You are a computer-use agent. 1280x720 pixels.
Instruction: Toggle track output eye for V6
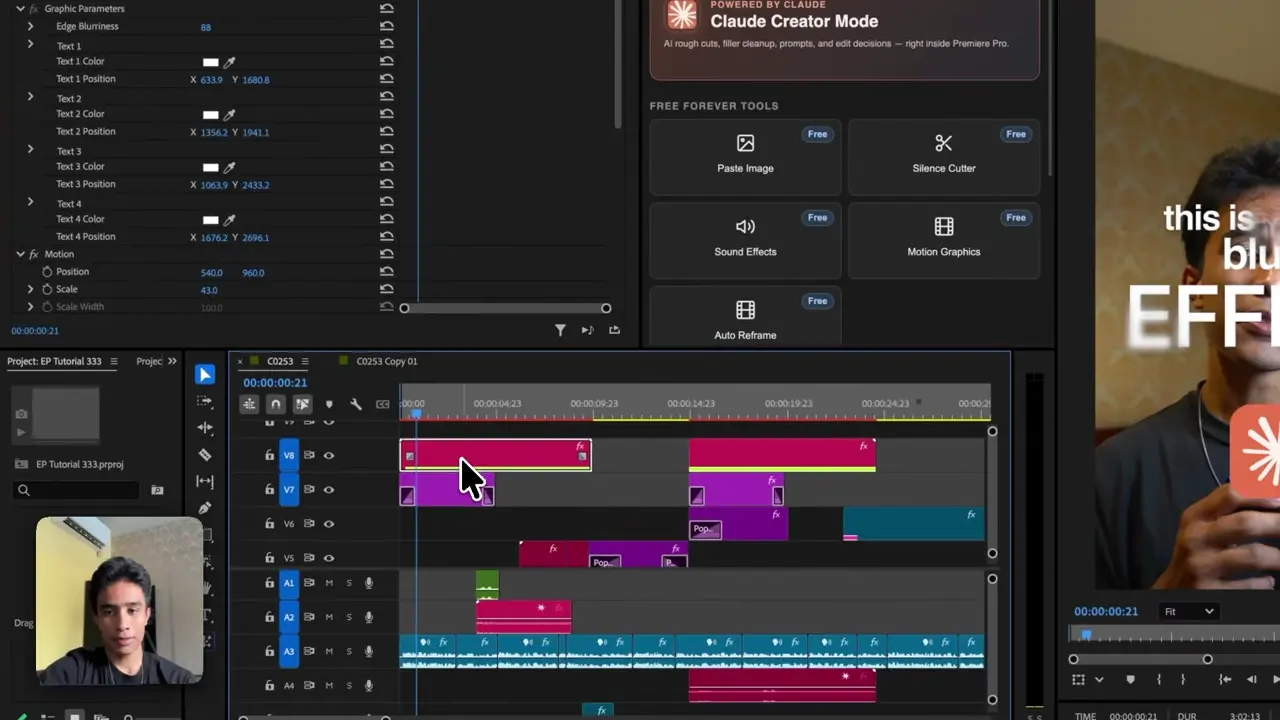[329, 524]
